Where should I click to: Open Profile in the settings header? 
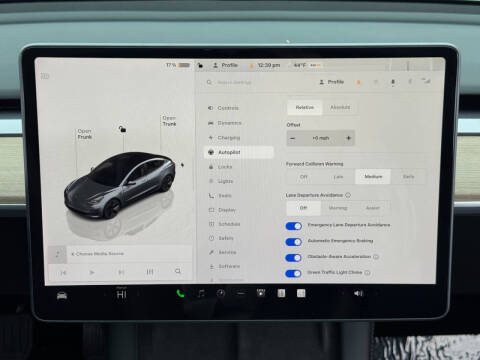[x=332, y=82]
